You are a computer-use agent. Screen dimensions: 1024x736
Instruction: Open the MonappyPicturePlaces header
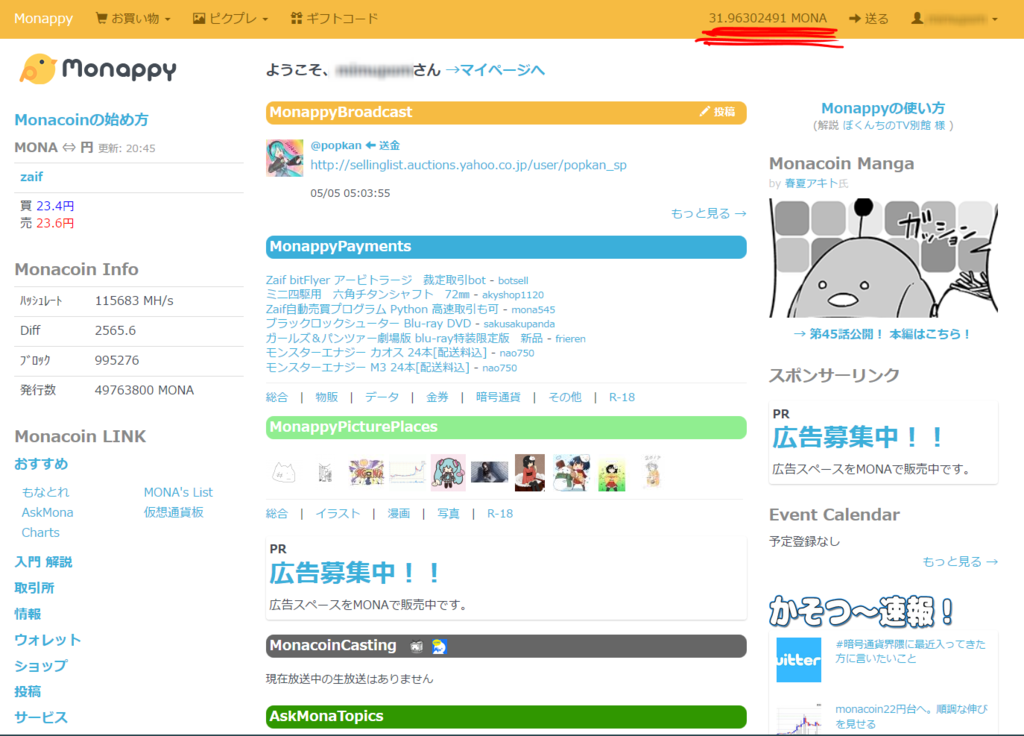(x=506, y=427)
